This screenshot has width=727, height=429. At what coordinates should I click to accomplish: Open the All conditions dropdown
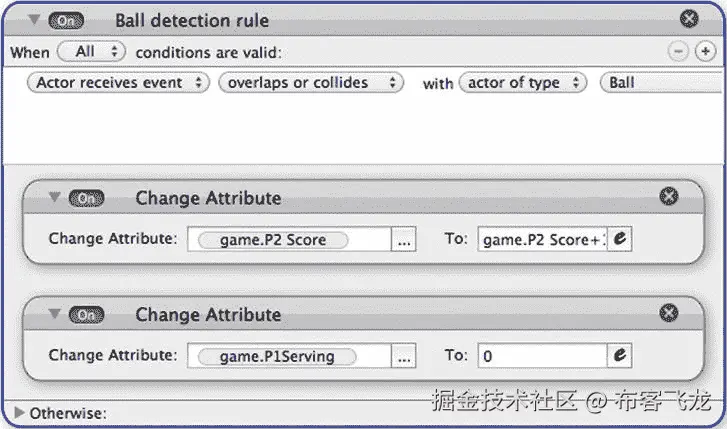(x=91, y=51)
